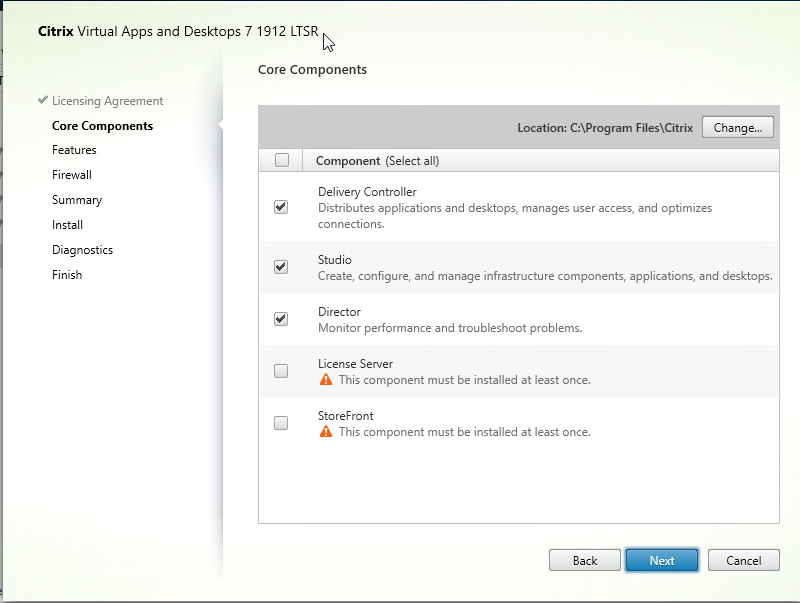
Task: Tick the Select all components checkbox
Action: [282, 160]
